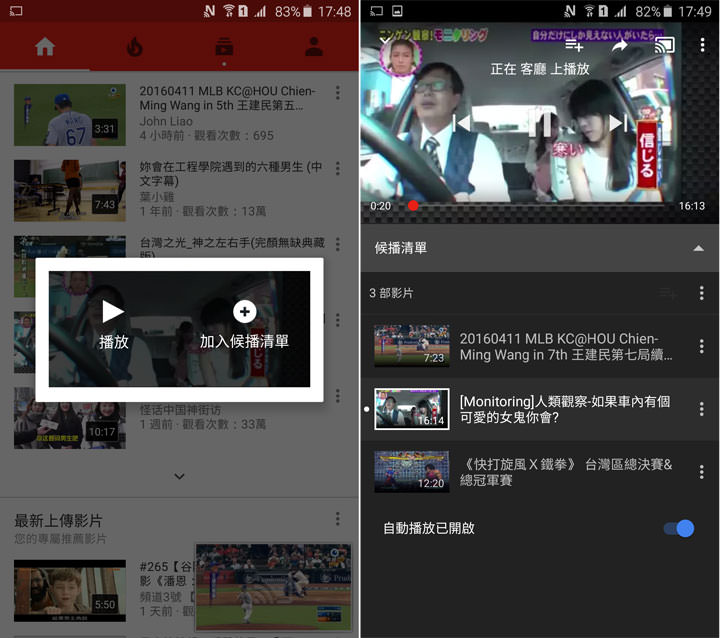Open the Trending flame tab

click(x=135, y=47)
